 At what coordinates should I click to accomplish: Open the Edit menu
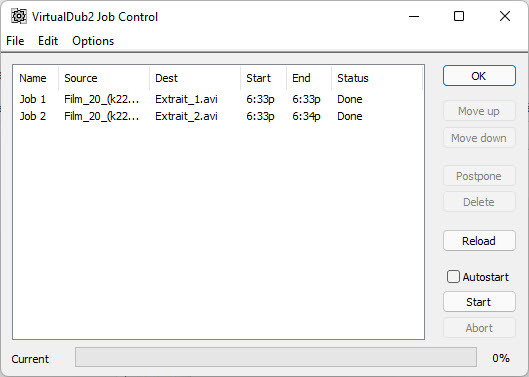[x=48, y=41]
